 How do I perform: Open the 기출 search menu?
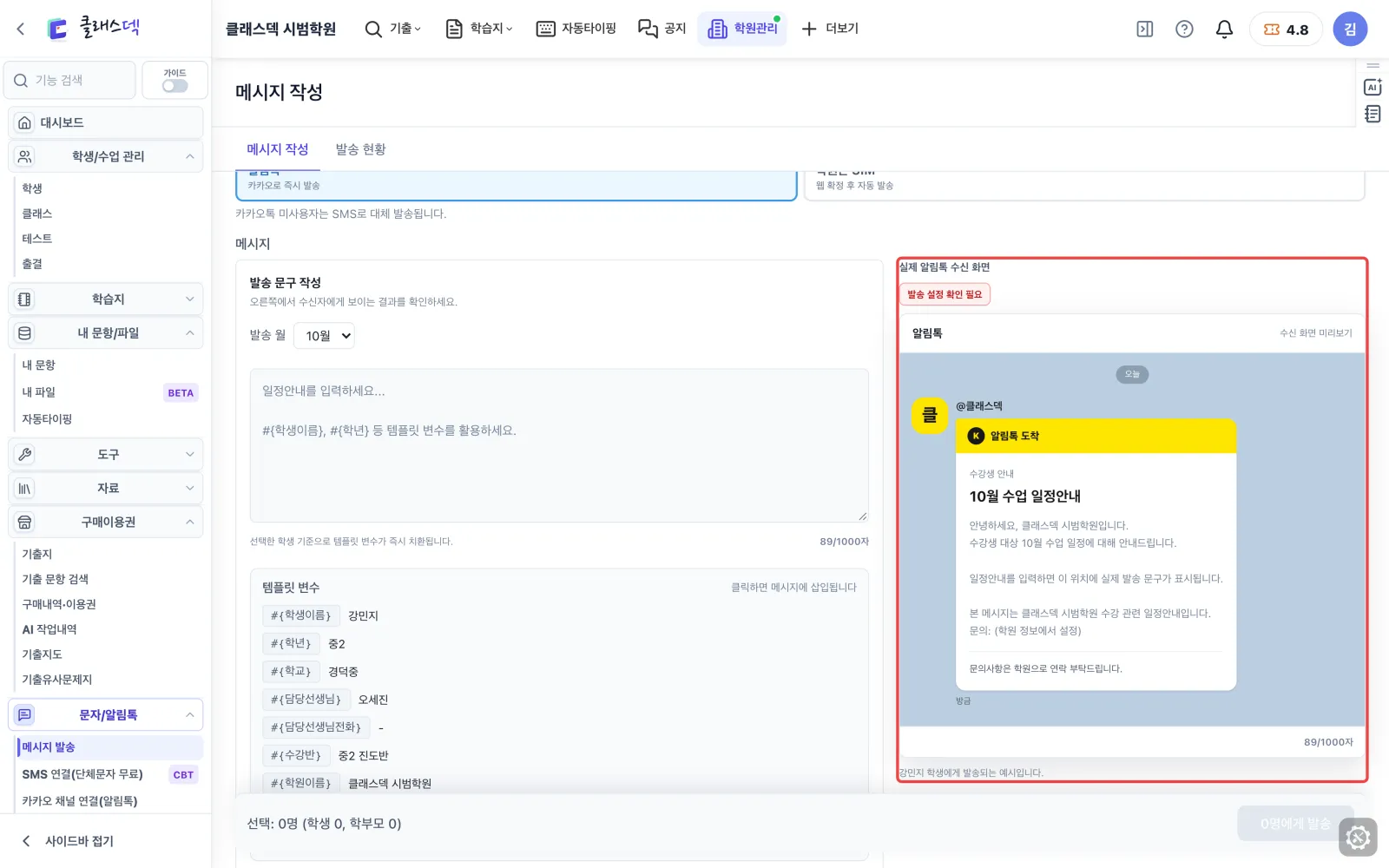click(392, 29)
